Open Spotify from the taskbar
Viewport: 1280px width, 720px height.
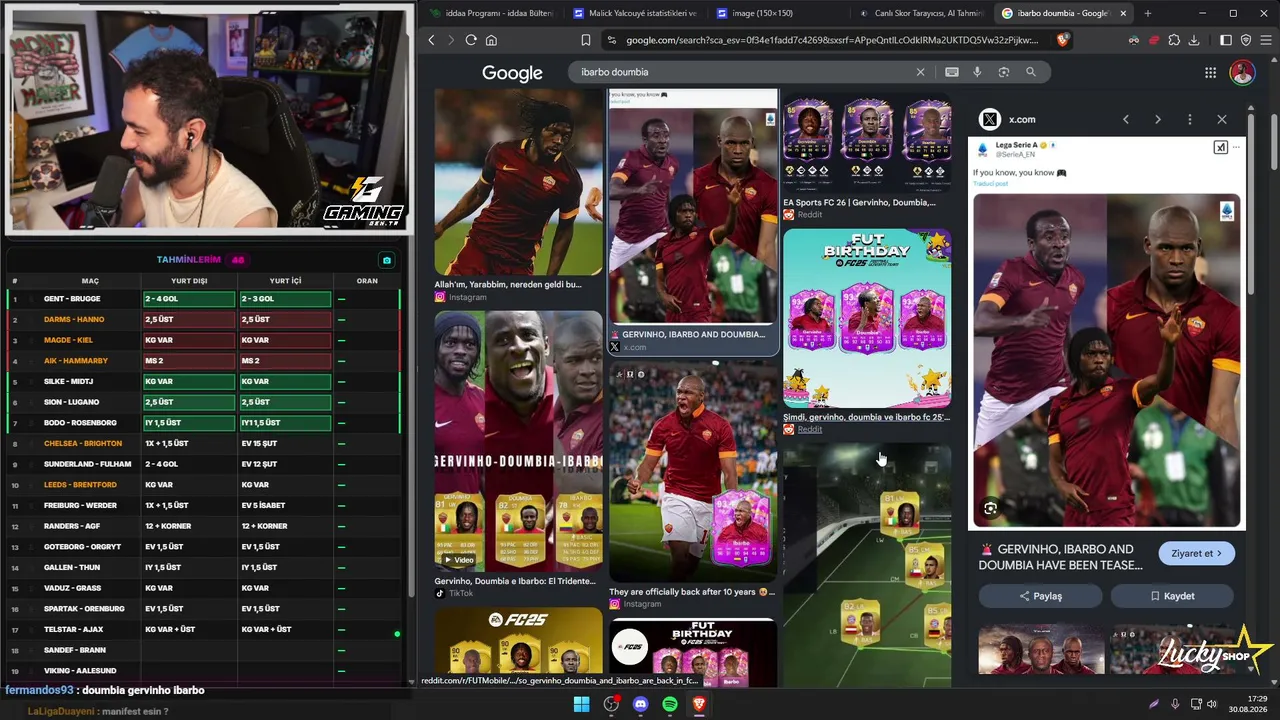click(x=670, y=704)
